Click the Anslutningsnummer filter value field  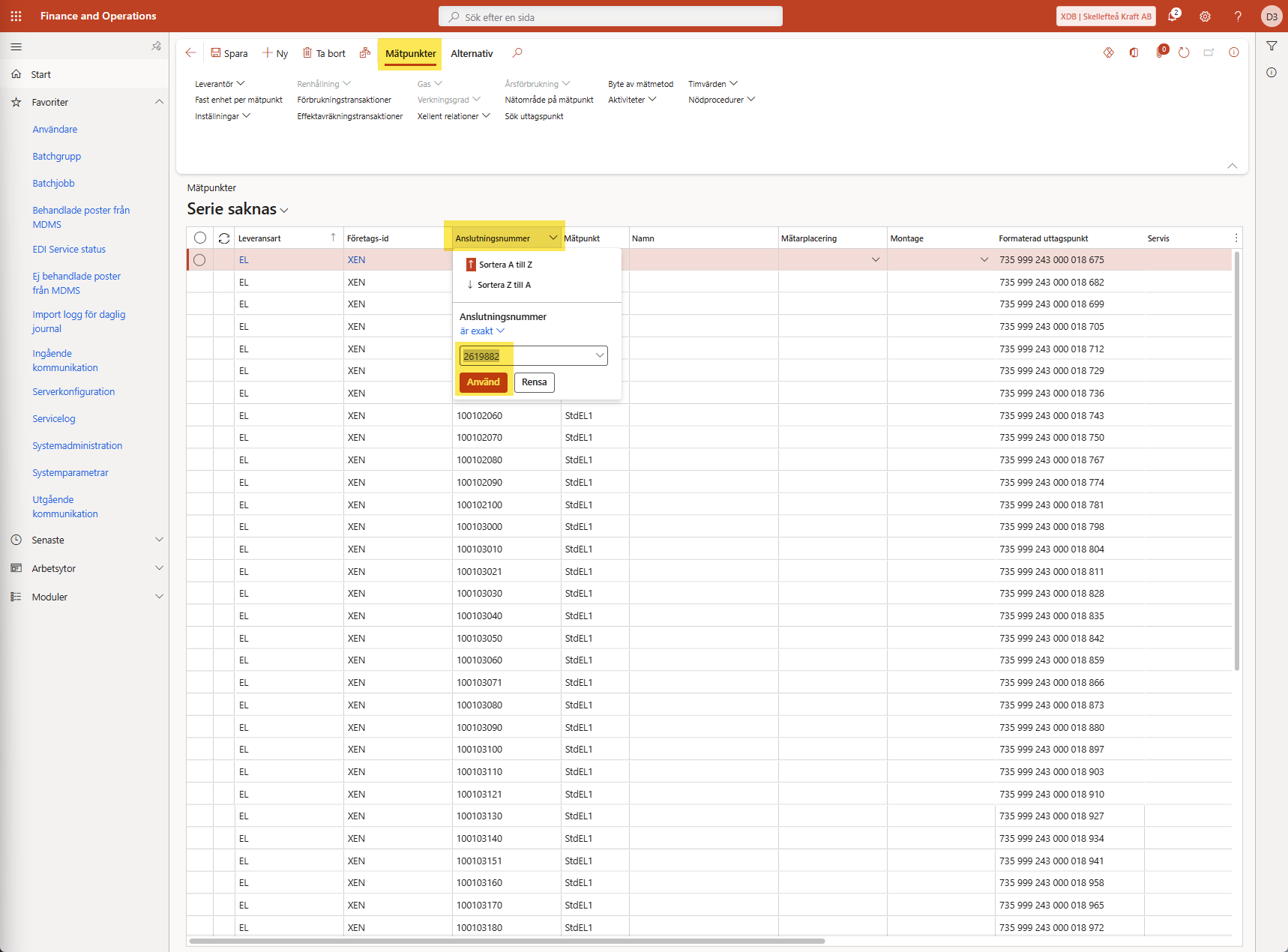tap(525, 356)
